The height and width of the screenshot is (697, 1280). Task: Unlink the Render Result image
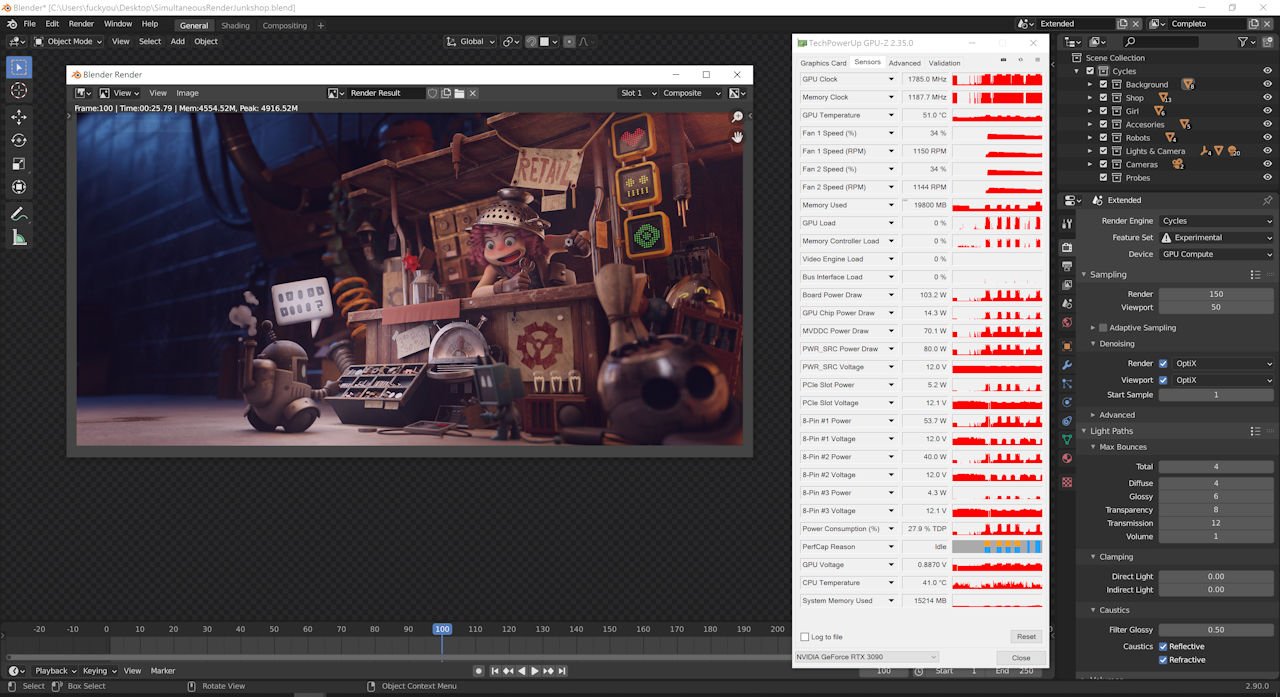(x=473, y=93)
